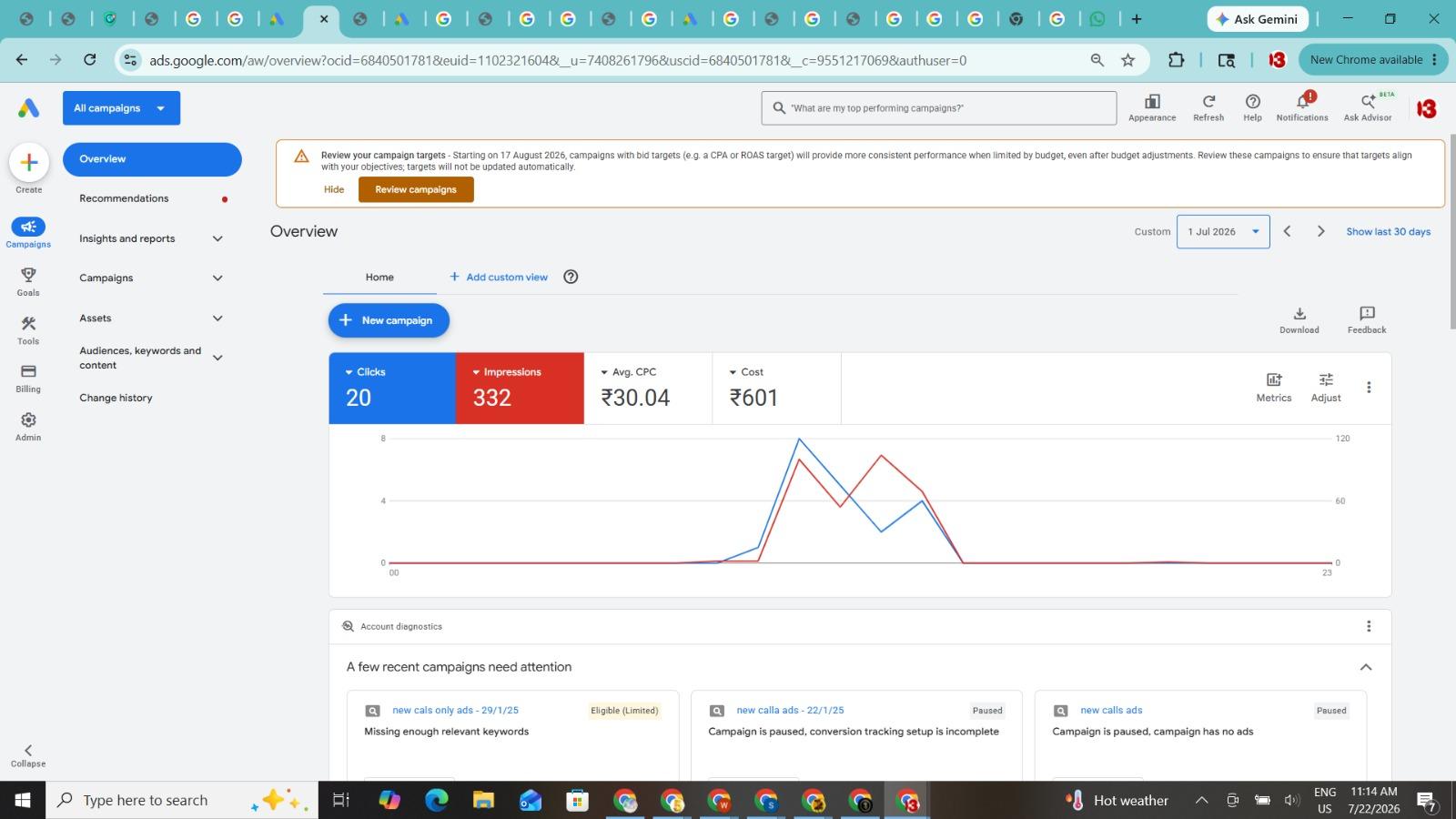Open the Metrics chart icon
1456x819 pixels.
click(1274, 379)
